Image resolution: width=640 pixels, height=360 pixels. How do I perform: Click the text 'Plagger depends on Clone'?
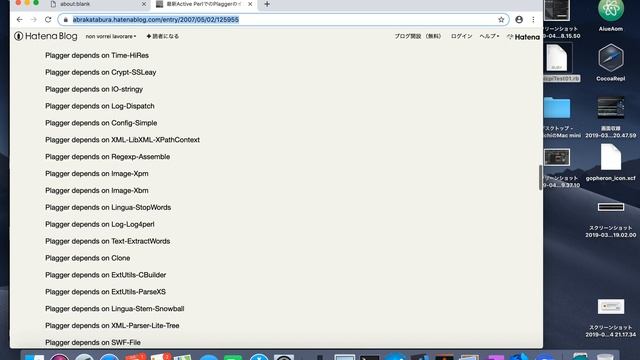point(88,258)
